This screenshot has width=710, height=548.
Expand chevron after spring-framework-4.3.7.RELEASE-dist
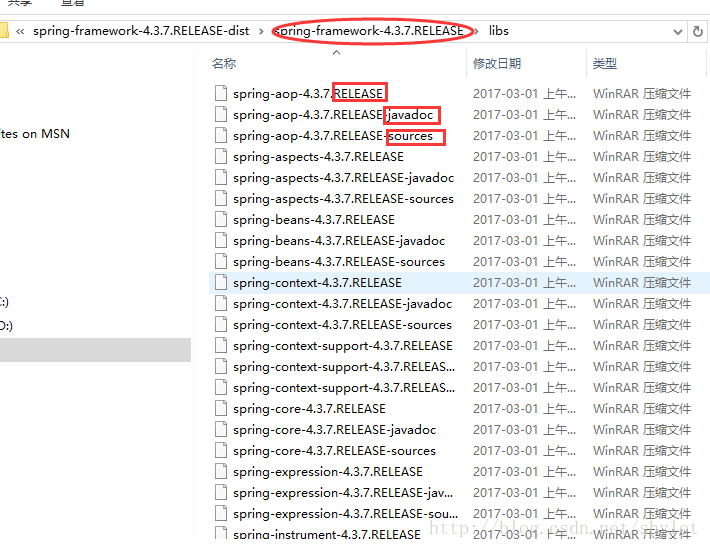point(261,31)
